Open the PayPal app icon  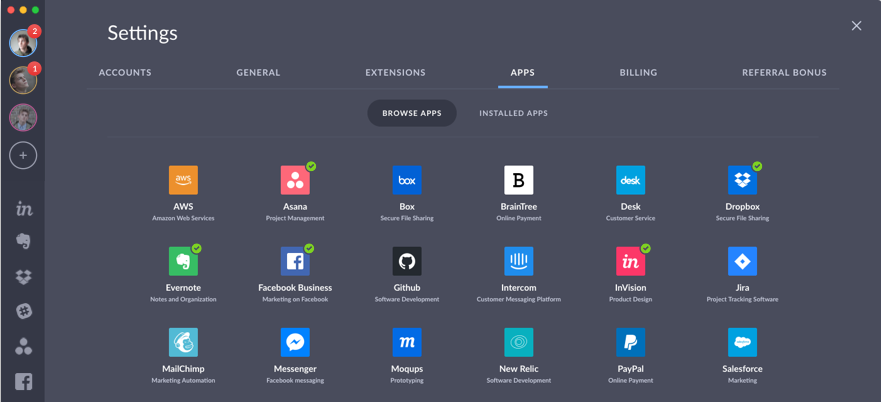point(630,342)
